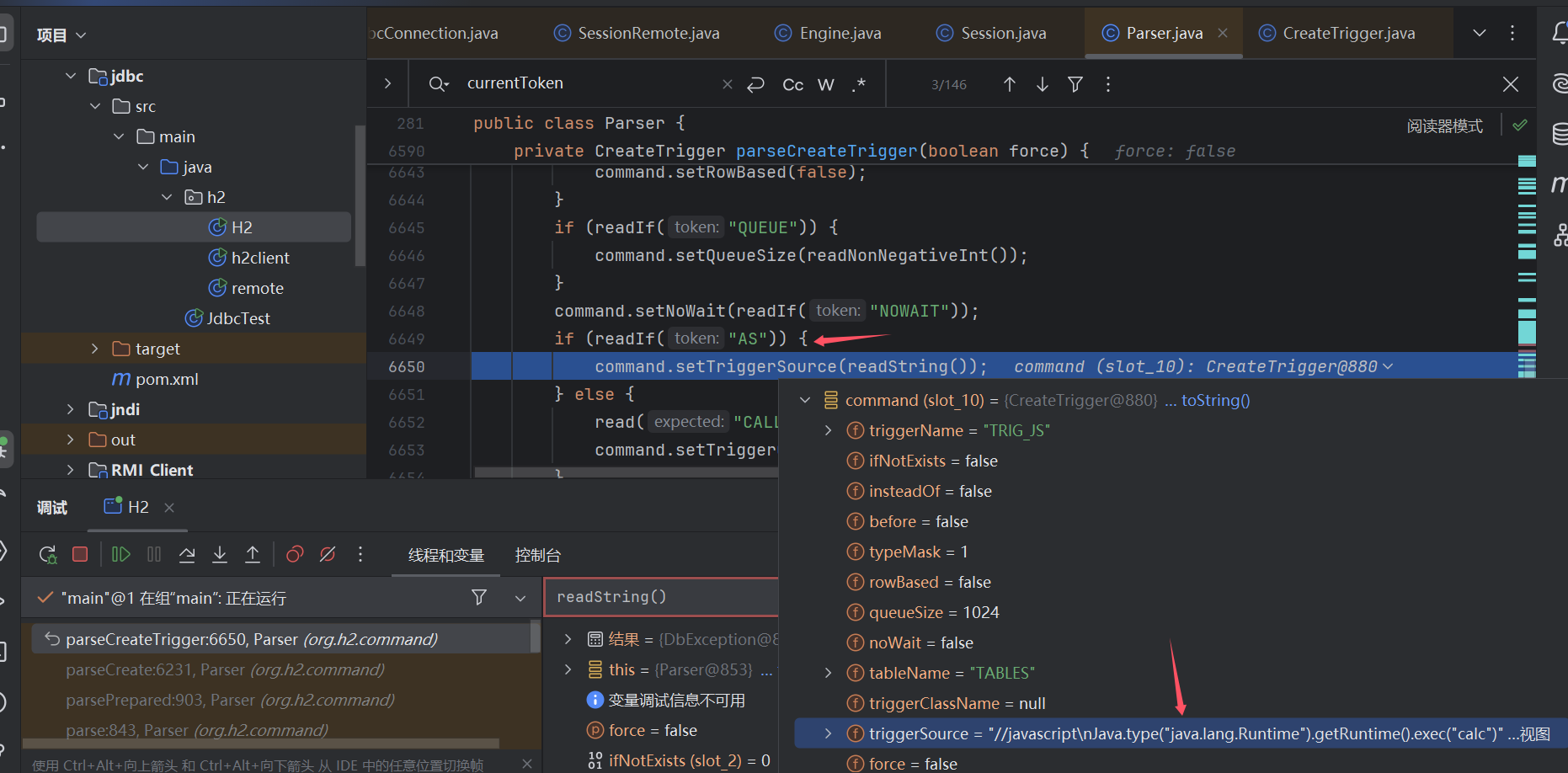This screenshot has height=773, width=1568.
Task: Stop the debug session
Action: pyautogui.click(x=80, y=554)
